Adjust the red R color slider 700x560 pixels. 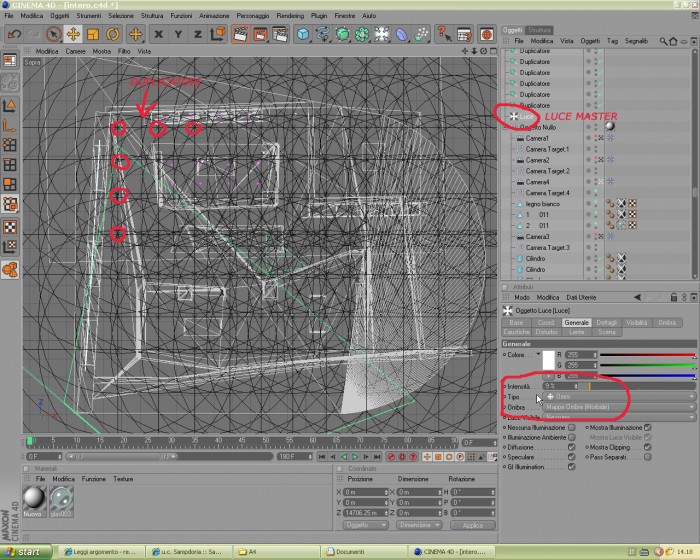[x=647, y=355]
